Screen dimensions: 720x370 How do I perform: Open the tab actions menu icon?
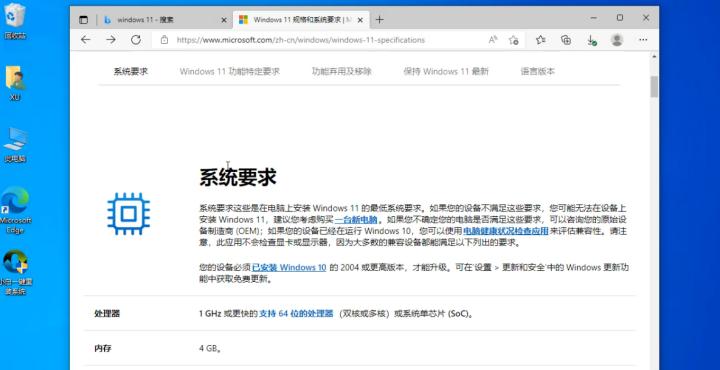click(83, 20)
